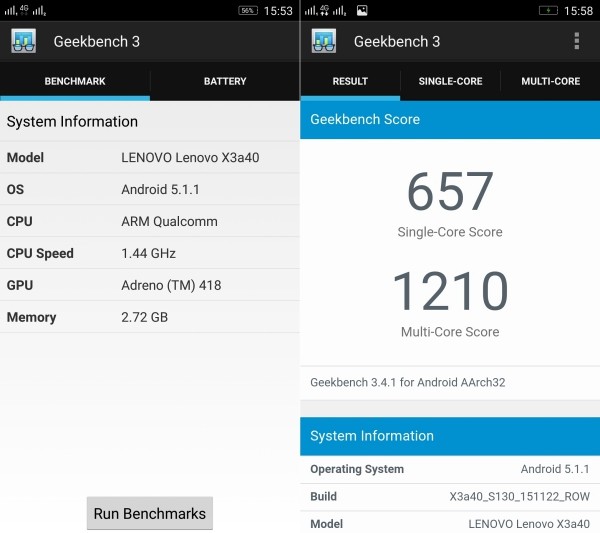Tap the System Information heading on left
This screenshot has width=600, height=533.
click(x=72, y=121)
